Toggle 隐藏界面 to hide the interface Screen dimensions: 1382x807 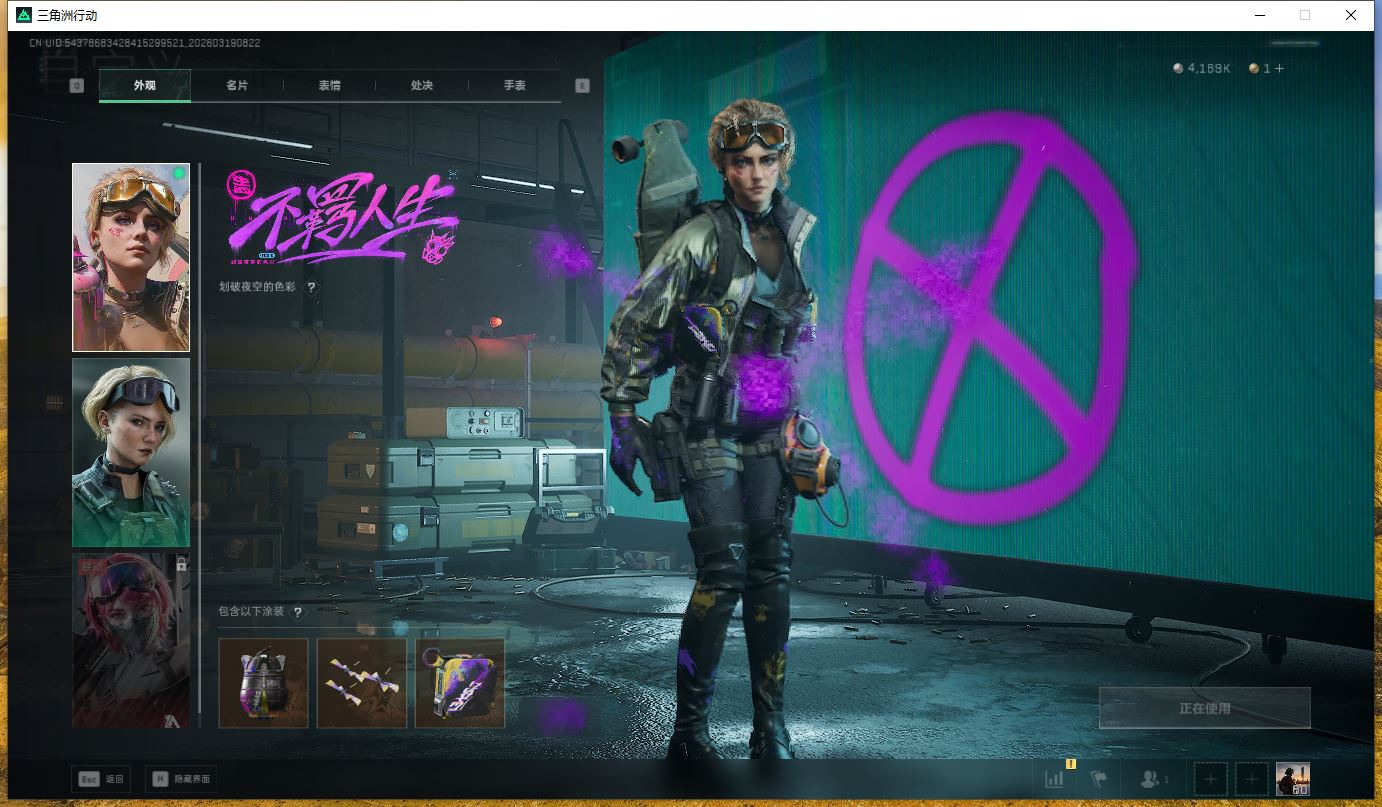pos(181,779)
